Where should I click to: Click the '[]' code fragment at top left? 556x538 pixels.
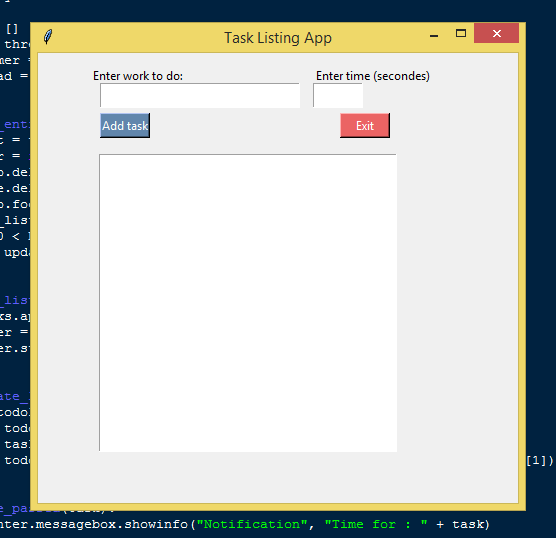12,29
